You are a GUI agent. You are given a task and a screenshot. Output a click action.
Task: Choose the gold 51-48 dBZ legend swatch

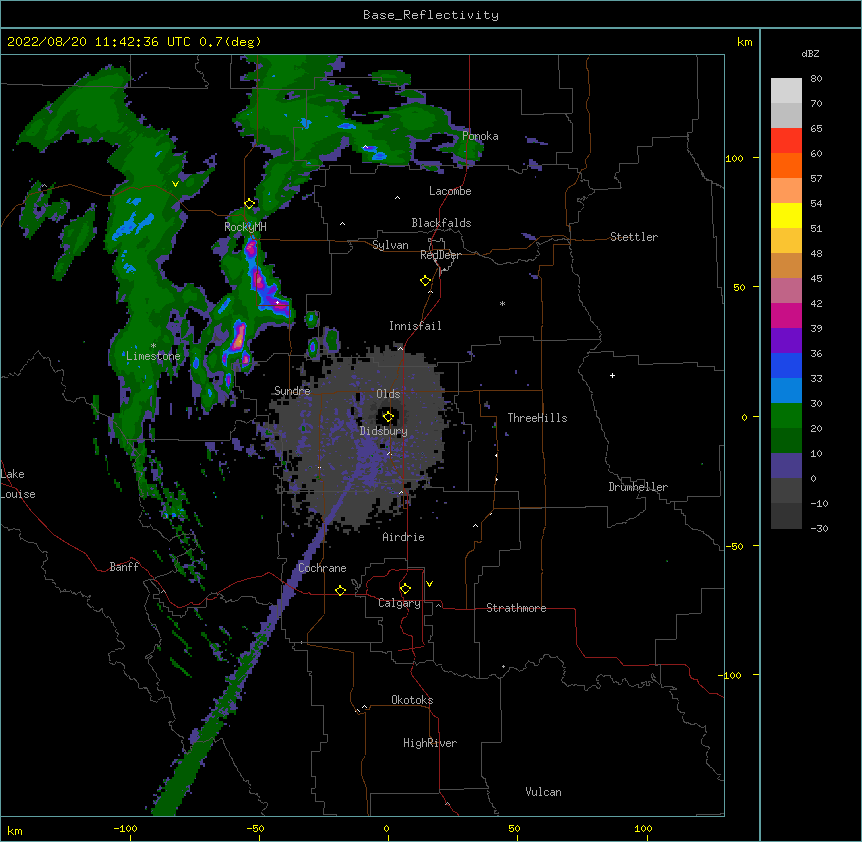point(786,241)
